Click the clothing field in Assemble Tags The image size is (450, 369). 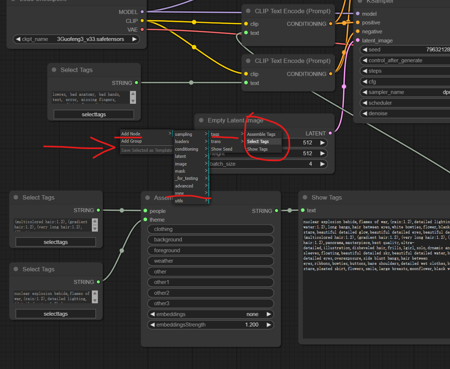coord(211,229)
